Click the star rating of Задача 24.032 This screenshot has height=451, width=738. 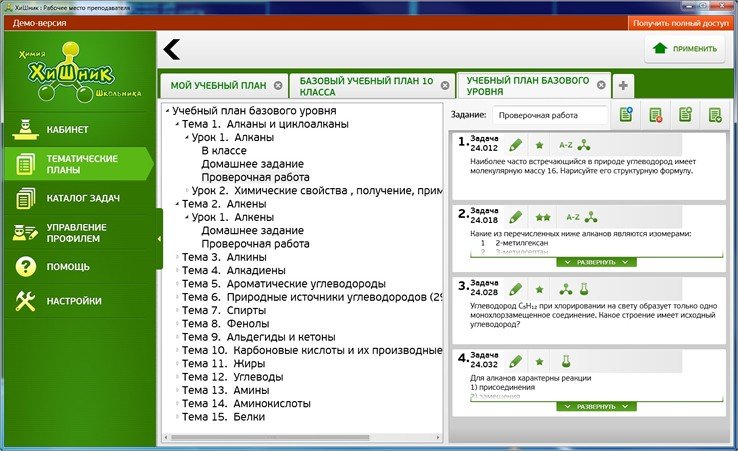point(539,362)
